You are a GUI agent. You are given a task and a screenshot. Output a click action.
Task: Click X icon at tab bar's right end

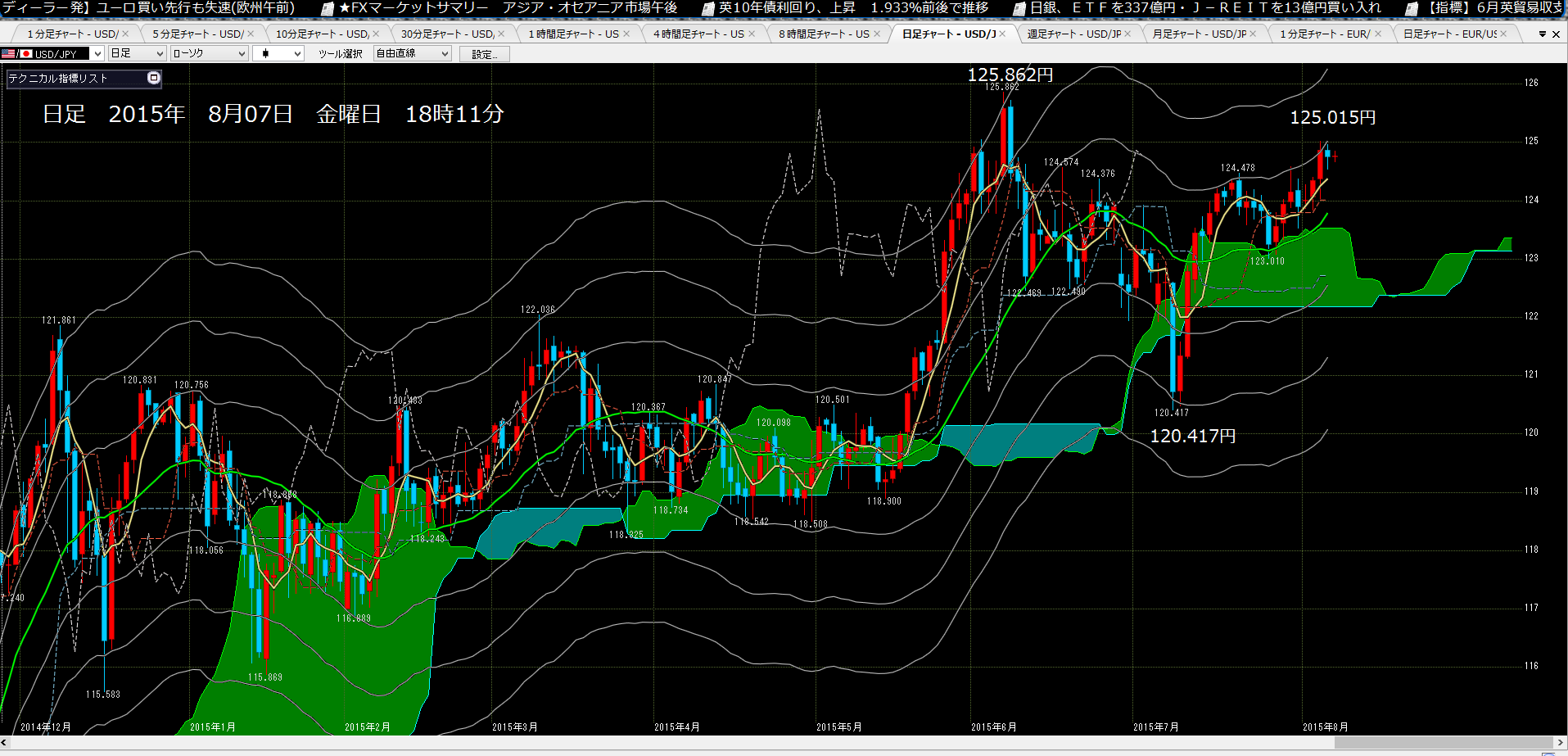[1557, 34]
